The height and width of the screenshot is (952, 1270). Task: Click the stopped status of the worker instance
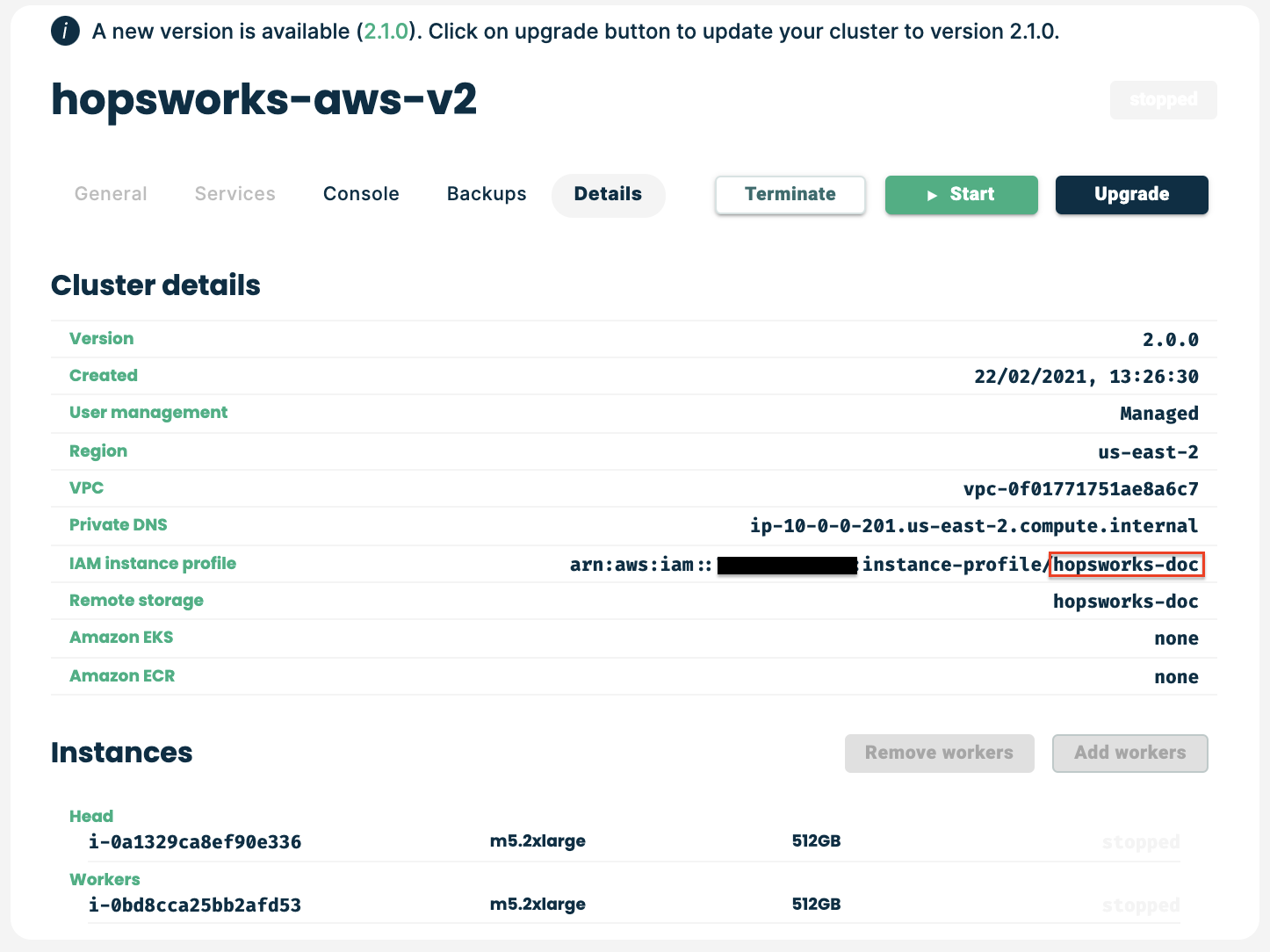[1141, 906]
